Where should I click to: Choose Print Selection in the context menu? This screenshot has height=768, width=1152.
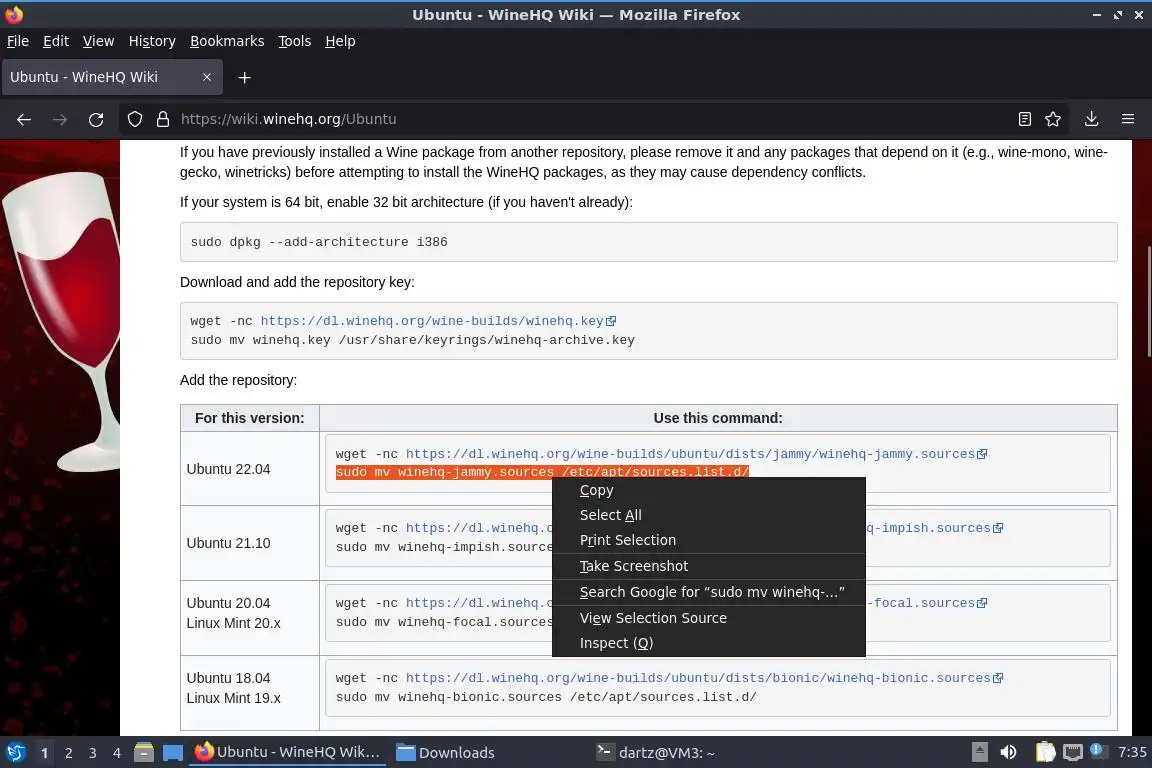tap(708, 540)
